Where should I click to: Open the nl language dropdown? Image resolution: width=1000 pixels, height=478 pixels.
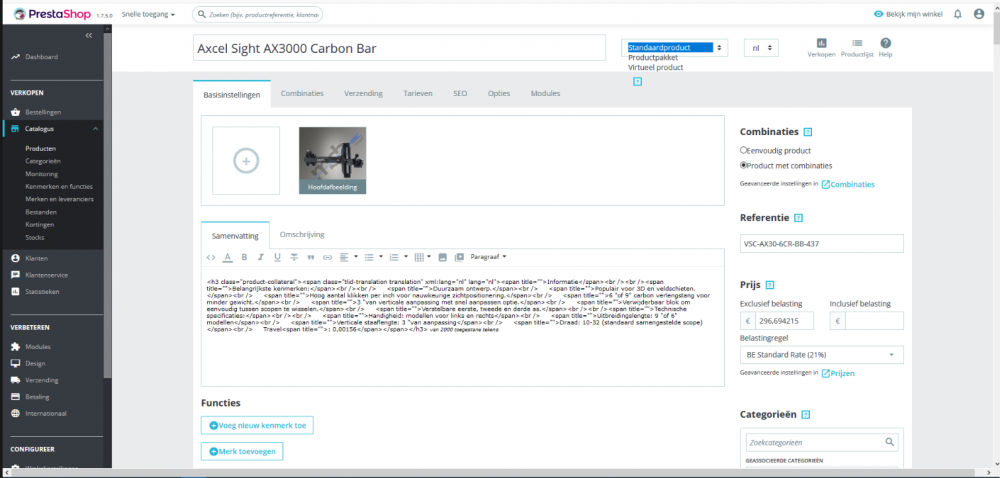(761, 48)
